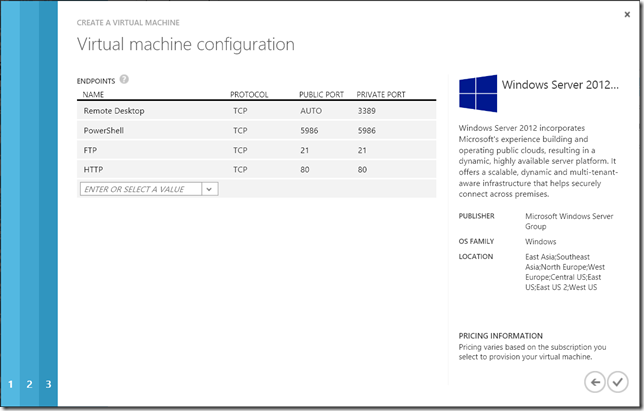Click the FTP public port 21
The height and width of the screenshot is (411, 644).
tap(304, 150)
